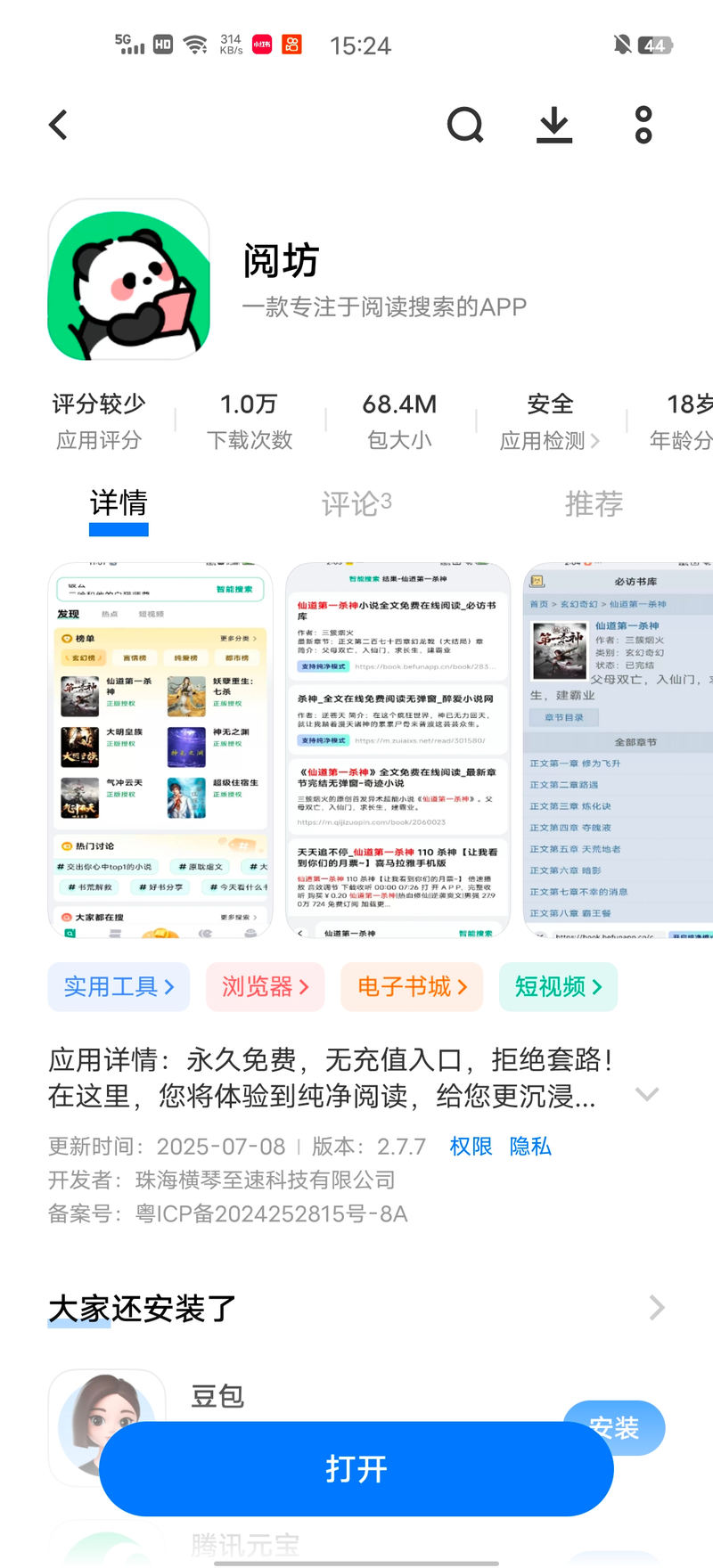Image resolution: width=713 pixels, height=1568 pixels.
Task: Tap the blue 打开 button
Action: 356,1468
